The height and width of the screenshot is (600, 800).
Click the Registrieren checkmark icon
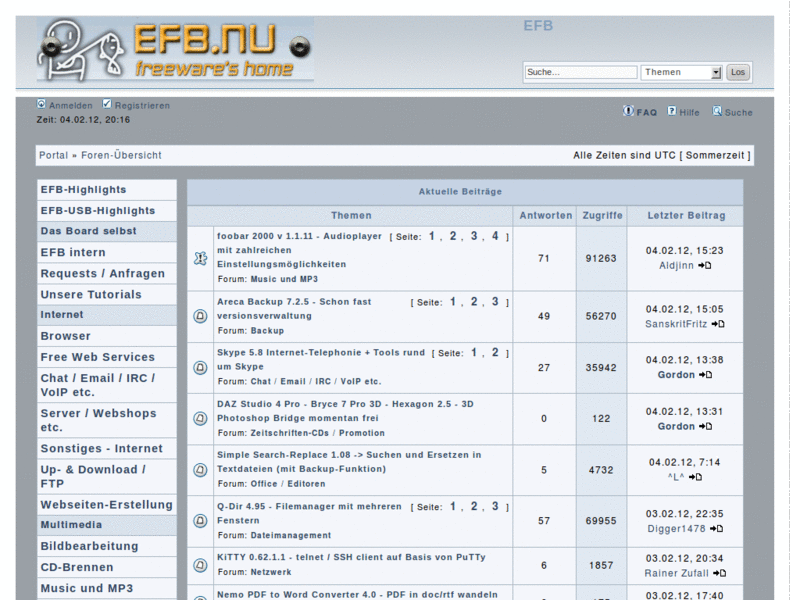[x=107, y=104]
